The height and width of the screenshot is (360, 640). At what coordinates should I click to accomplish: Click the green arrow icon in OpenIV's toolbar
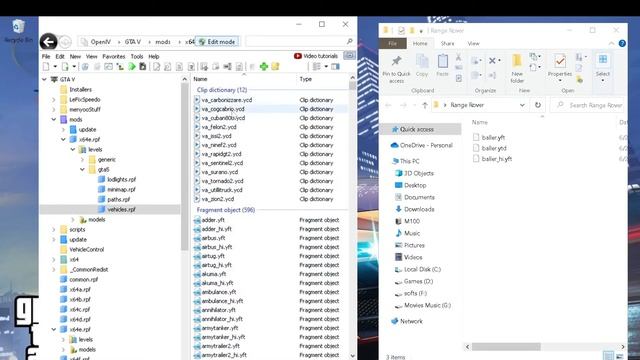132,67
